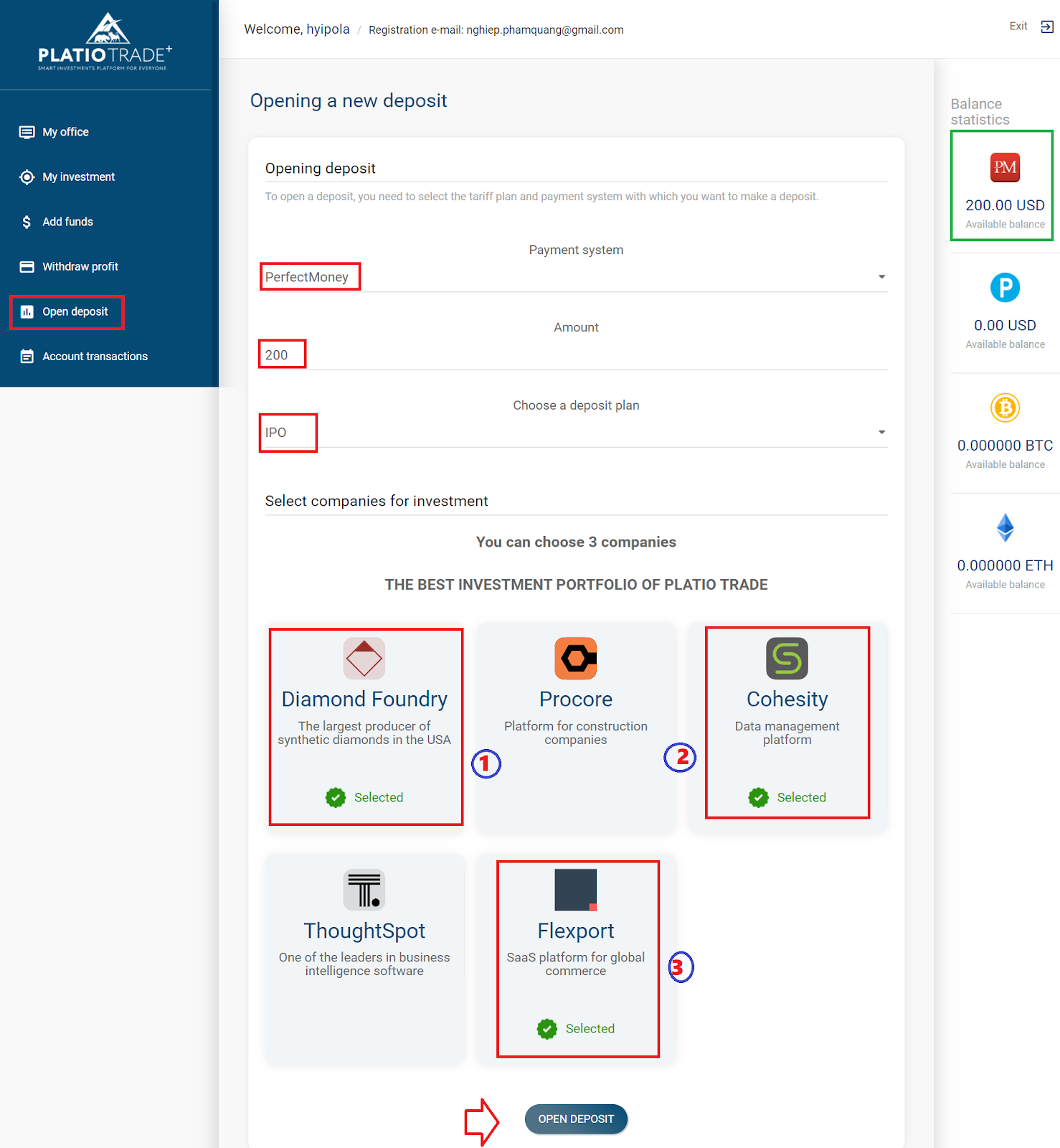Click the Cohesity company name
Image resolution: width=1060 pixels, height=1148 pixels.
click(787, 699)
